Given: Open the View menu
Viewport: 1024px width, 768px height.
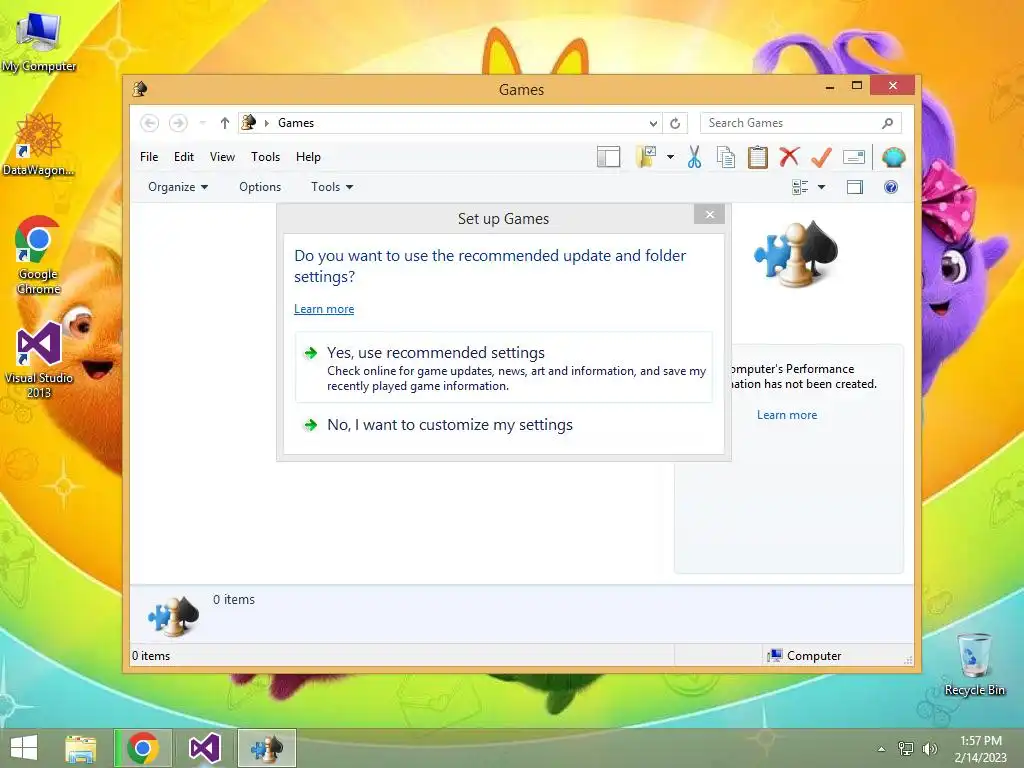Looking at the screenshot, I should 222,157.
